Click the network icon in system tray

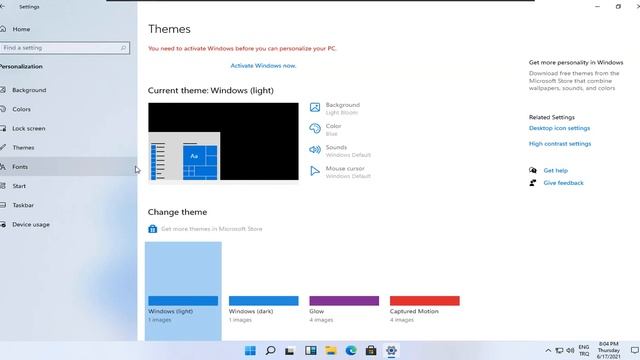click(560, 351)
